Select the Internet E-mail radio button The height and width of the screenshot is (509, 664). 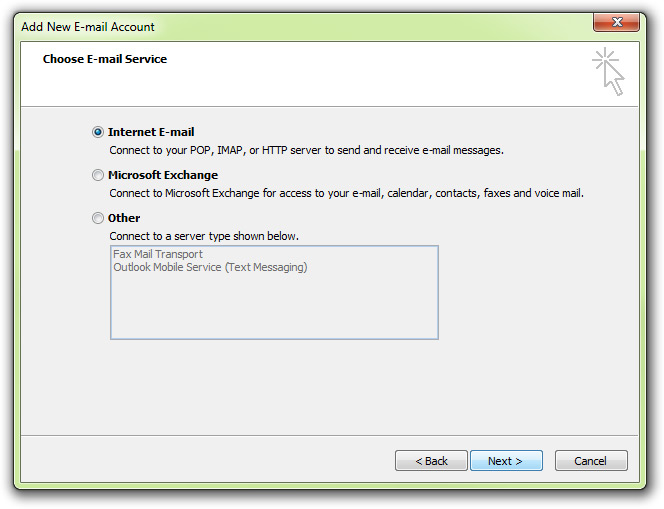pyautogui.click(x=98, y=132)
